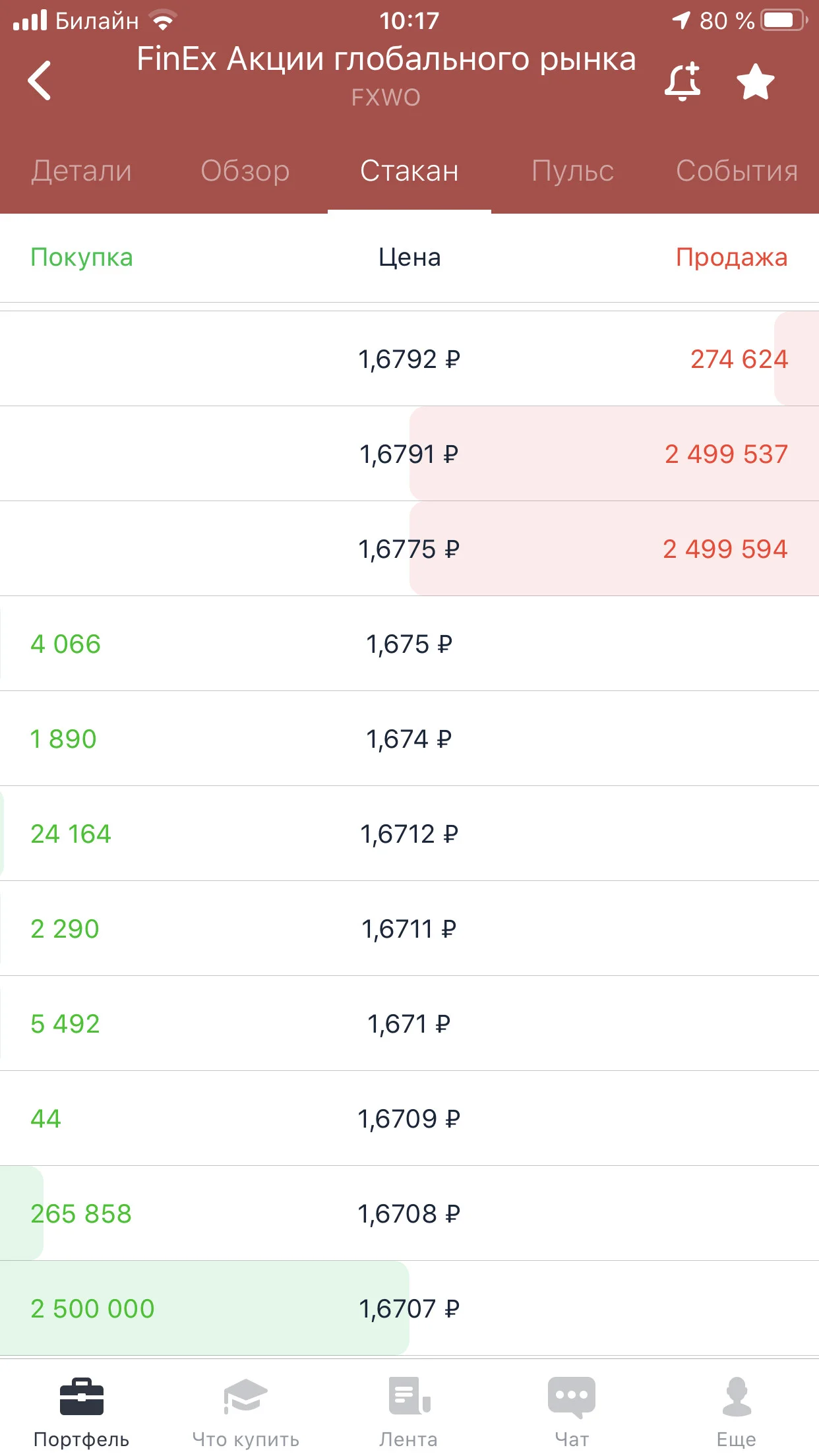The width and height of the screenshot is (819, 1456).
Task: Switch to Пульс tab
Action: pyautogui.click(x=572, y=171)
